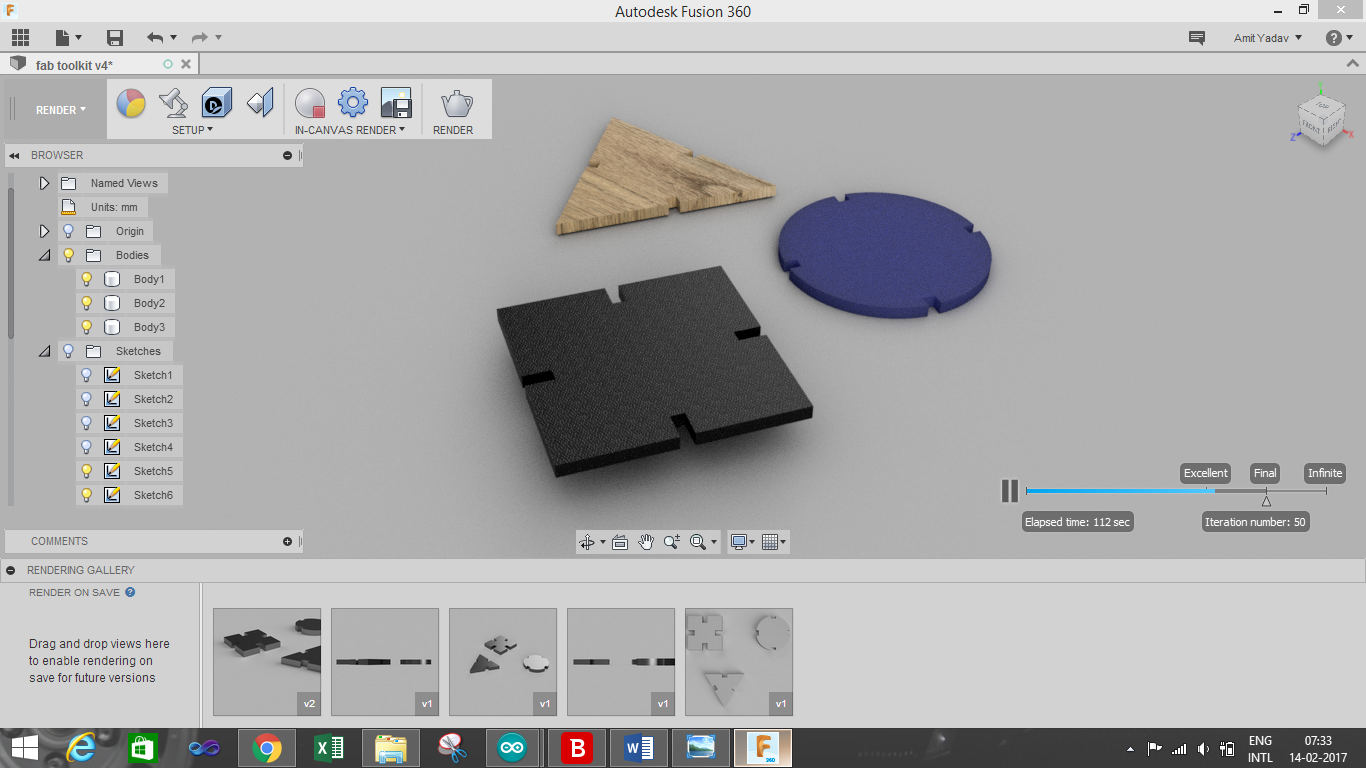This screenshot has width=1366, height=768.
Task: Hide Body3 using its light bulb
Action: (86, 327)
